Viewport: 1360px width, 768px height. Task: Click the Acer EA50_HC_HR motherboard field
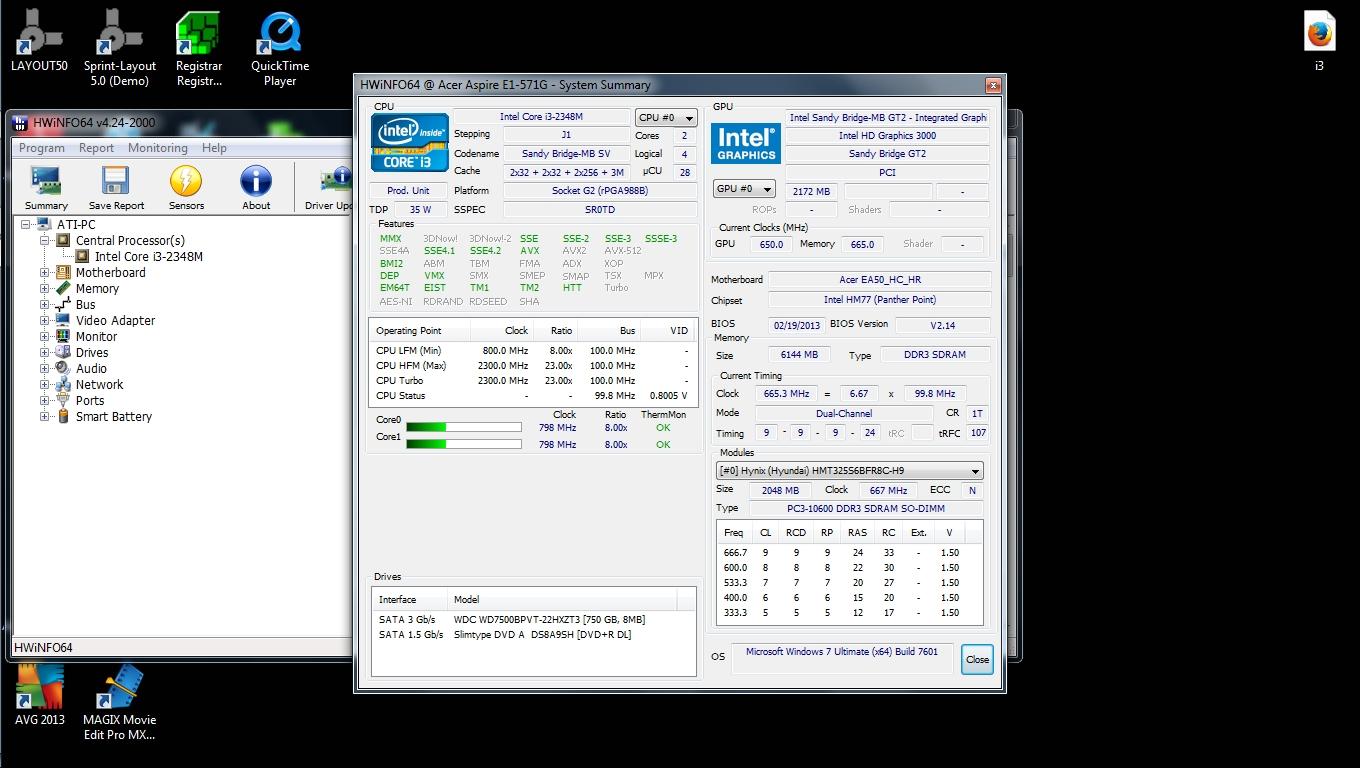880,280
